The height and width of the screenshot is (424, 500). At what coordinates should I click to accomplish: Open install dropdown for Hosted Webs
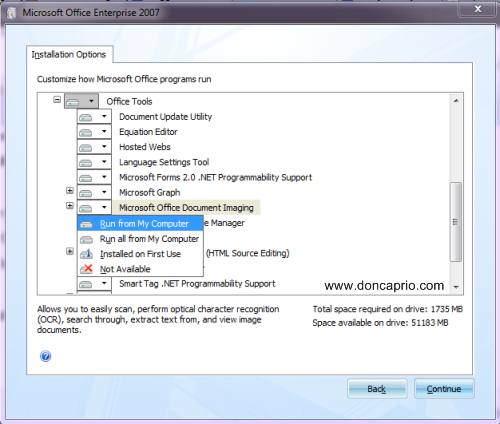click(94, 147)
